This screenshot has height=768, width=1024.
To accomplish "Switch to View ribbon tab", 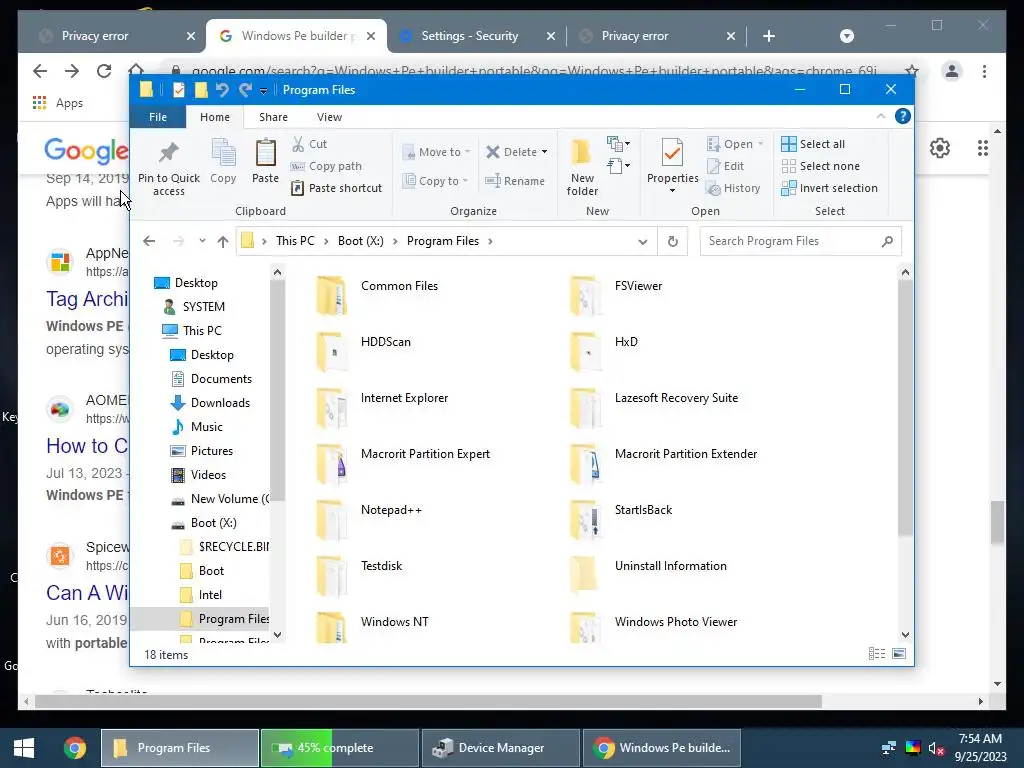I will 329,117.
